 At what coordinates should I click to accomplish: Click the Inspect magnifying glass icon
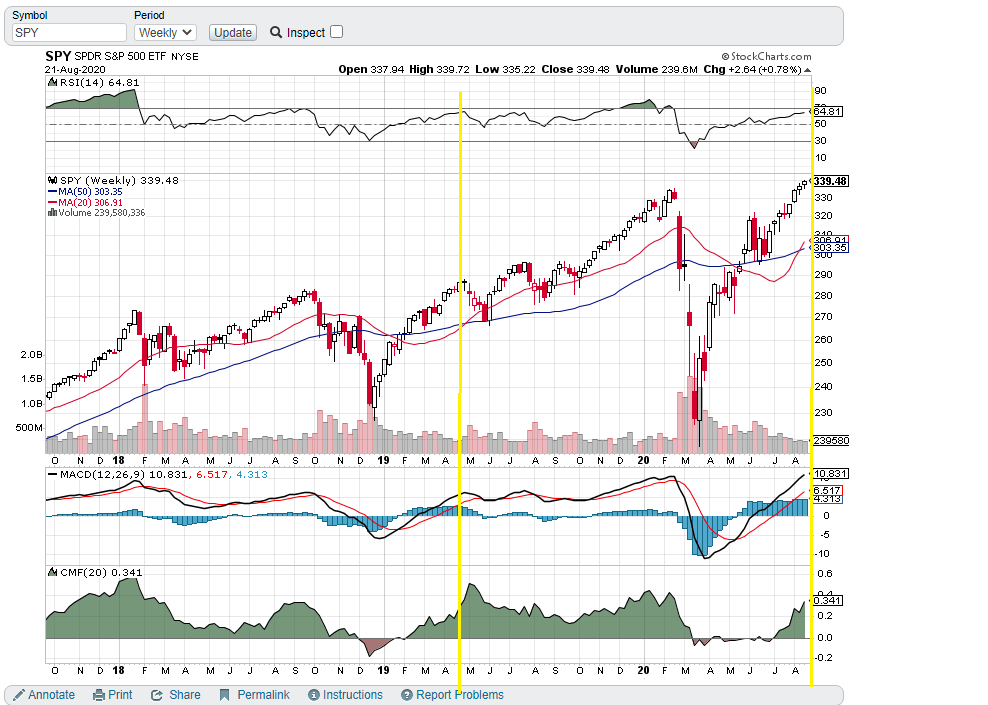[275, 32]
